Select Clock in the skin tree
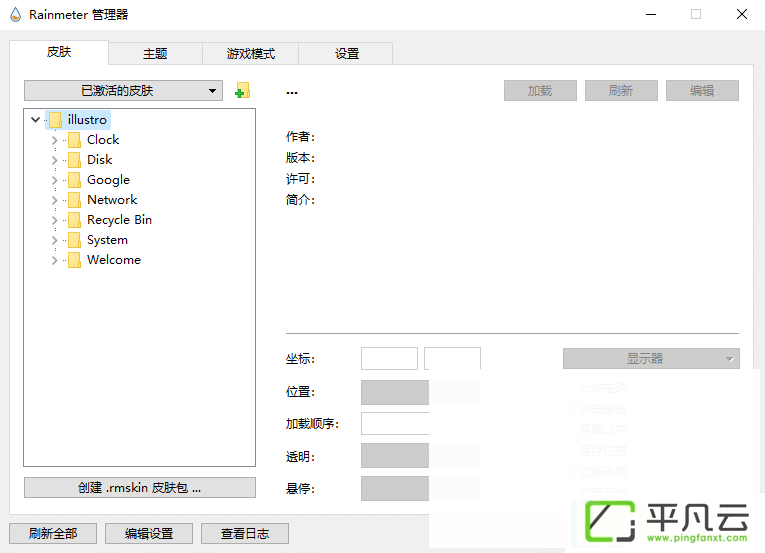 pyautogui.click(x=103, y=140)
